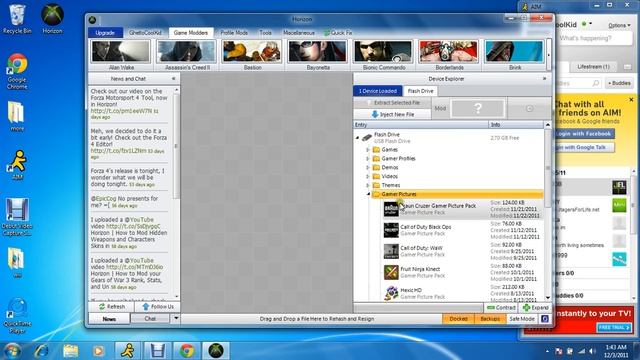Select Call of Duty: WaW picture pack
Screen dimensions: 640x360
pyautogui.click(x=462, y=251)
